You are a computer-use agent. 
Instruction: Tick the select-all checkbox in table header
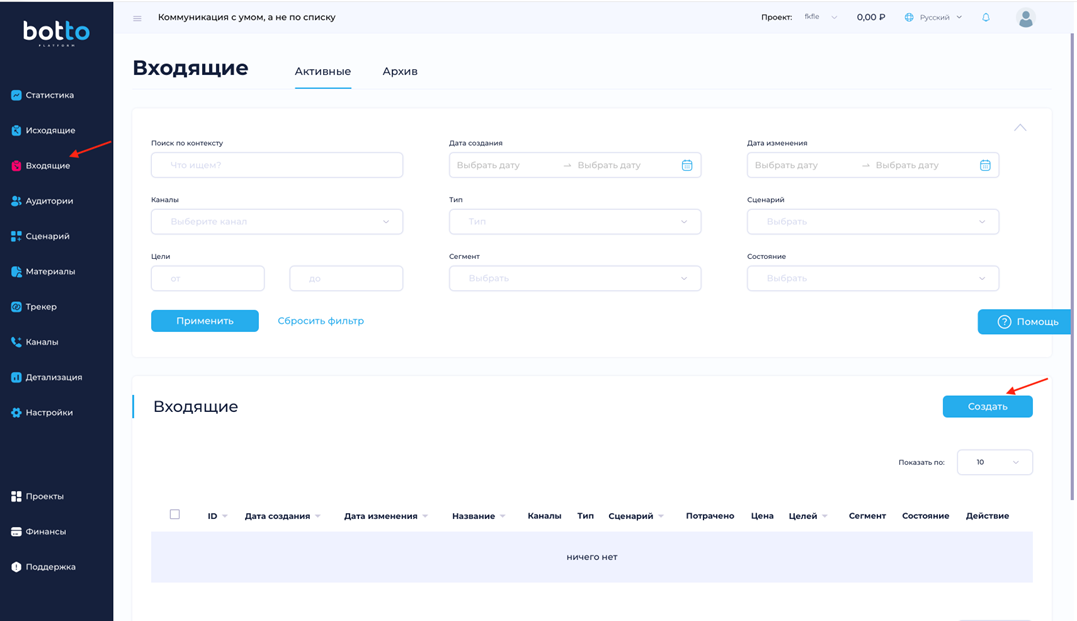(175, 515)
